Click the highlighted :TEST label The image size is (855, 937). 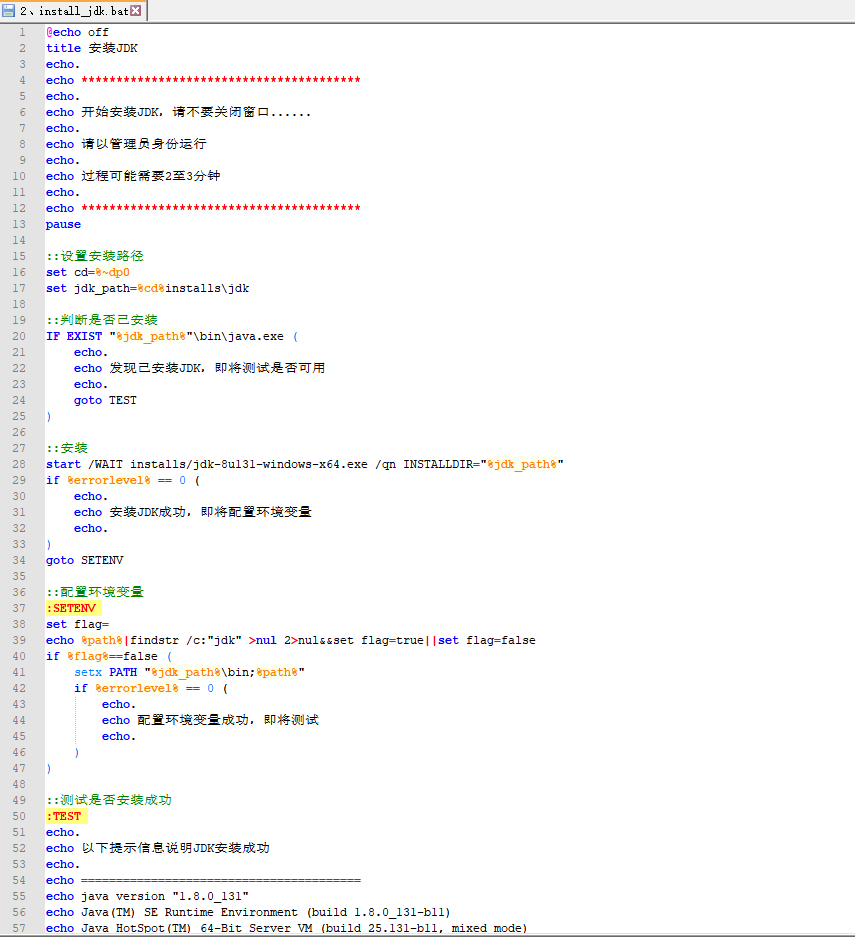[x=63, y=815]
